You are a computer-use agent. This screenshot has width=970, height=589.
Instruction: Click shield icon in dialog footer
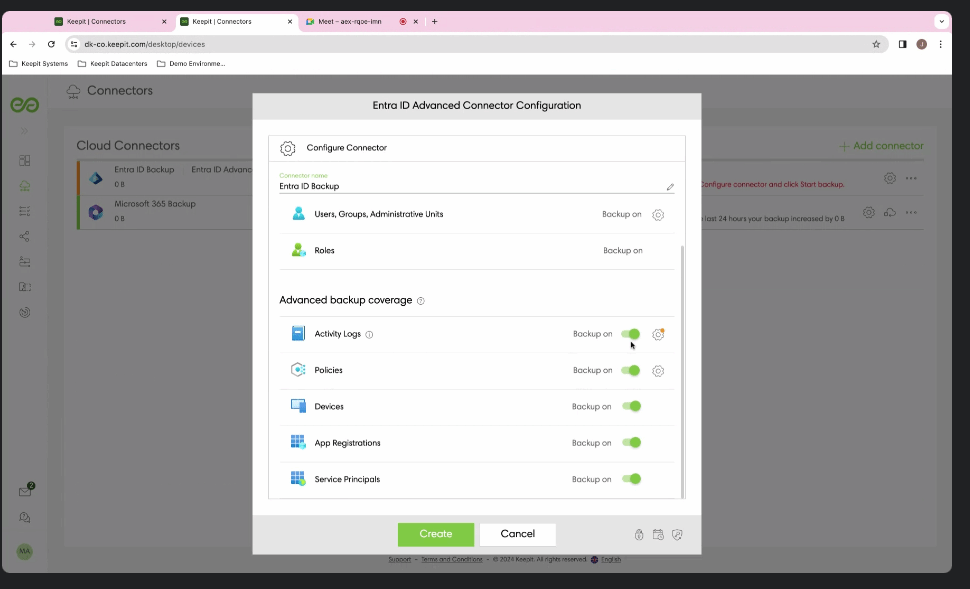677,535
